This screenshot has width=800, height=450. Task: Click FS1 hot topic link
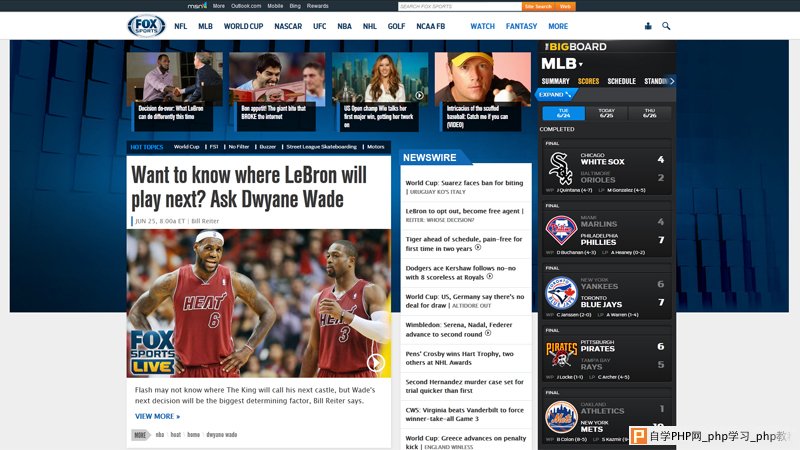[x=214, y=146]
